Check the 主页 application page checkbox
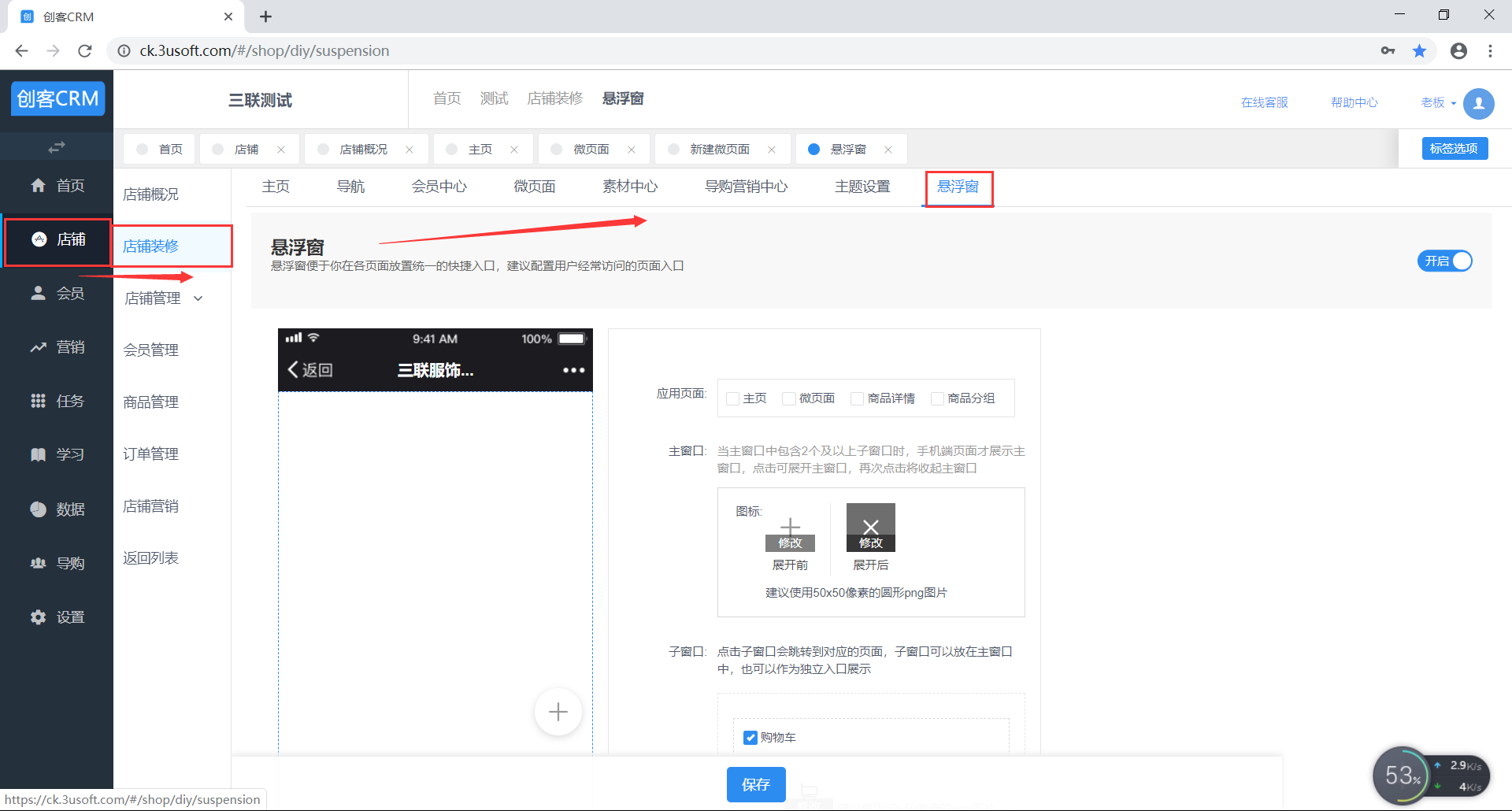This screenshot has width=1512, height=811. coord(733,398)
